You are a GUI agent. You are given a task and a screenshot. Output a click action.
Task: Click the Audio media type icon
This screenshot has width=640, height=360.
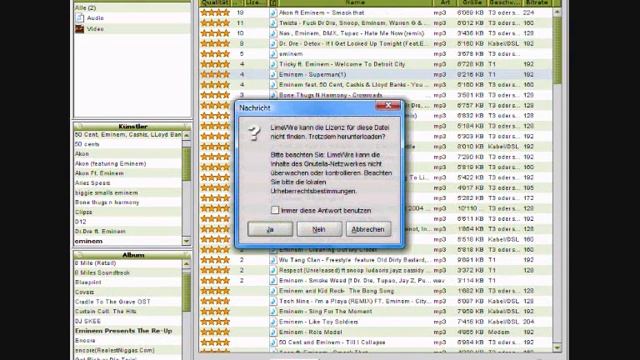pyautogui.click(x=80, y=18)
